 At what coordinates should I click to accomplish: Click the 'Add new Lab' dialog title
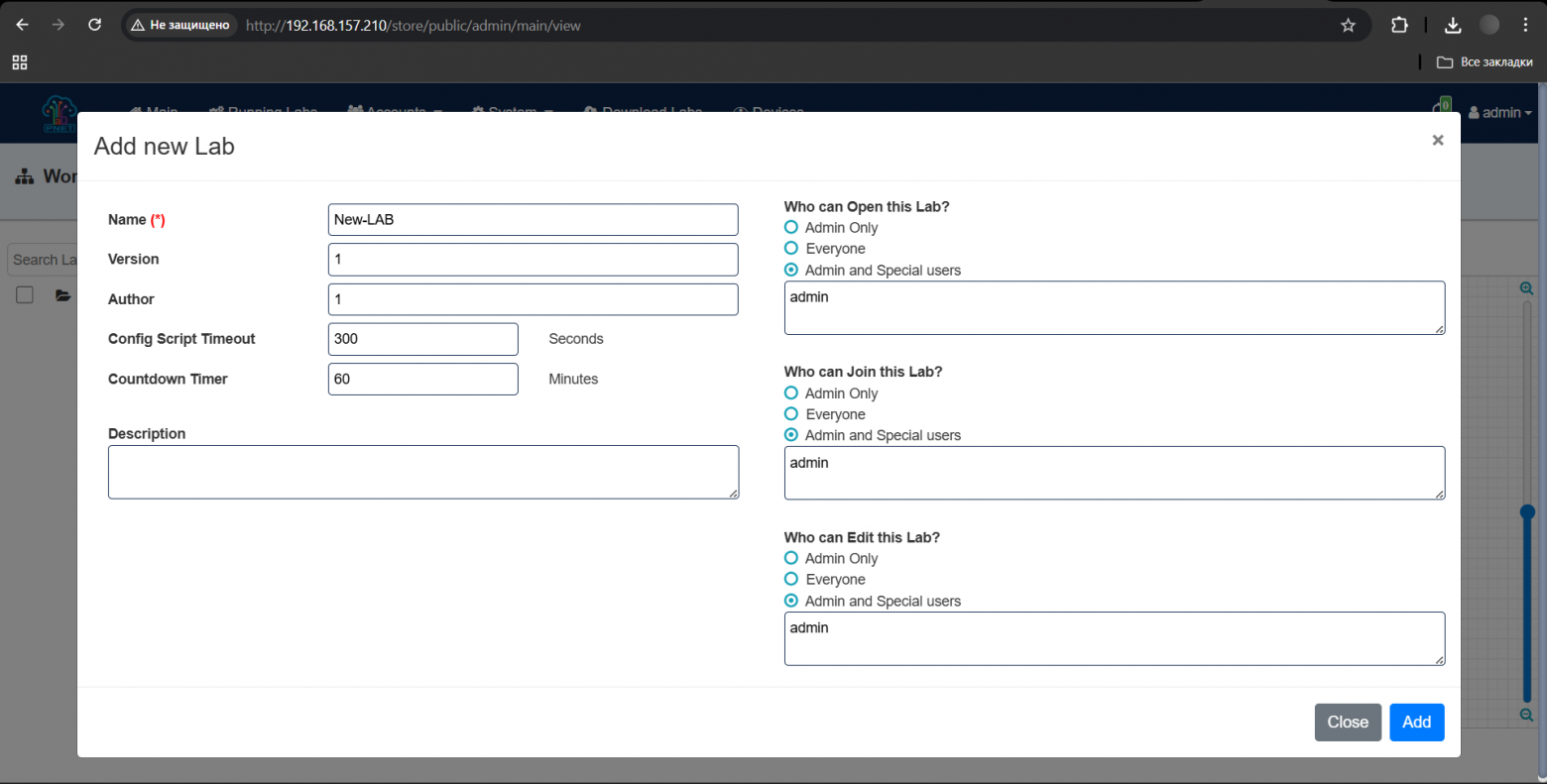point(165,147)
